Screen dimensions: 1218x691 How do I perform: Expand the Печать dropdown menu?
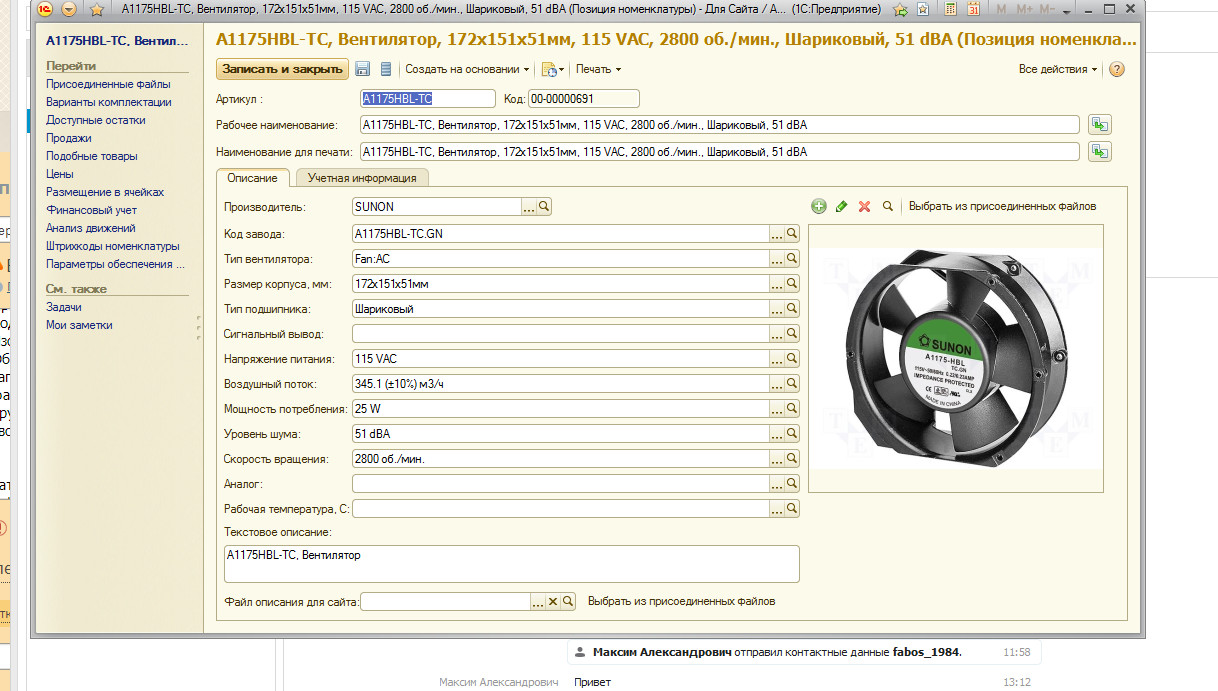click(x=598, y=69)
